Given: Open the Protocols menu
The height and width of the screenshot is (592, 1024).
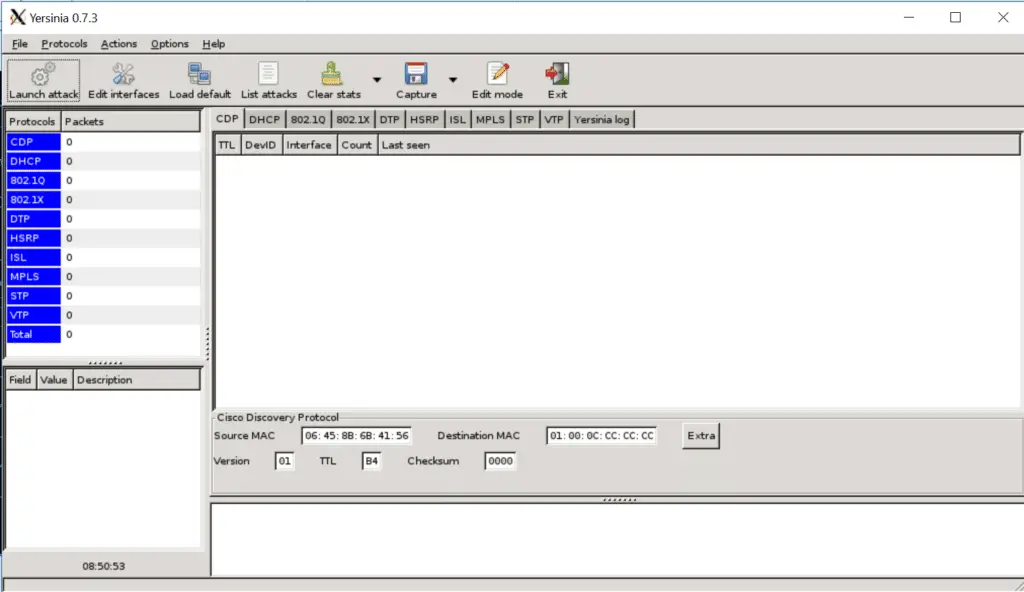Looking at the screenshot, I should coord(64,44).
